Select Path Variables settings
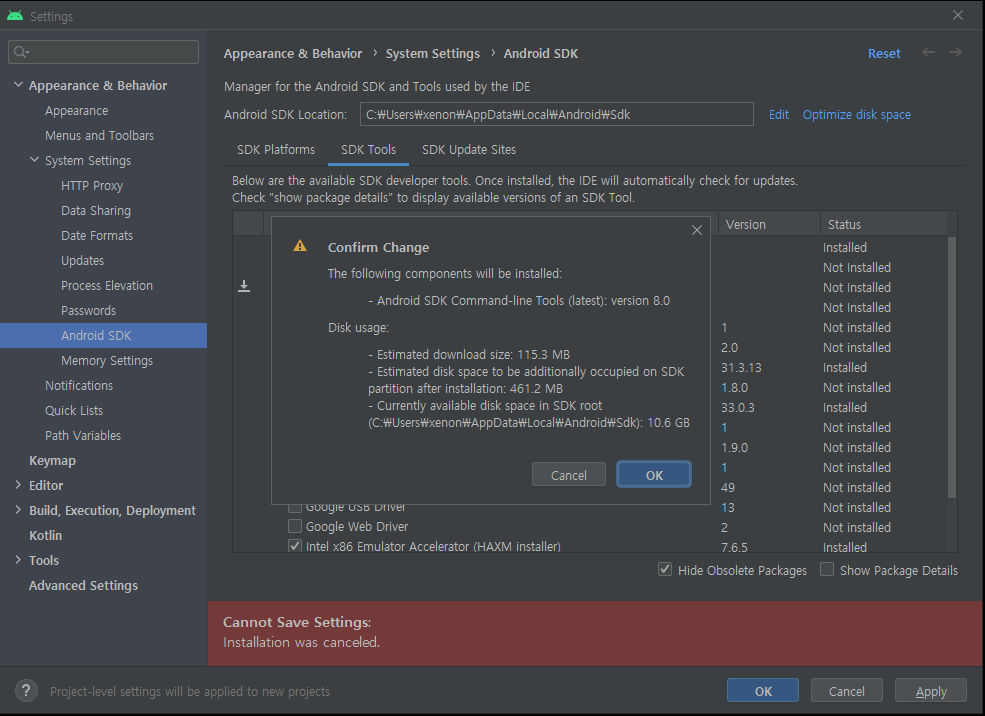This screenshot has width=985, height=716. 82,435
